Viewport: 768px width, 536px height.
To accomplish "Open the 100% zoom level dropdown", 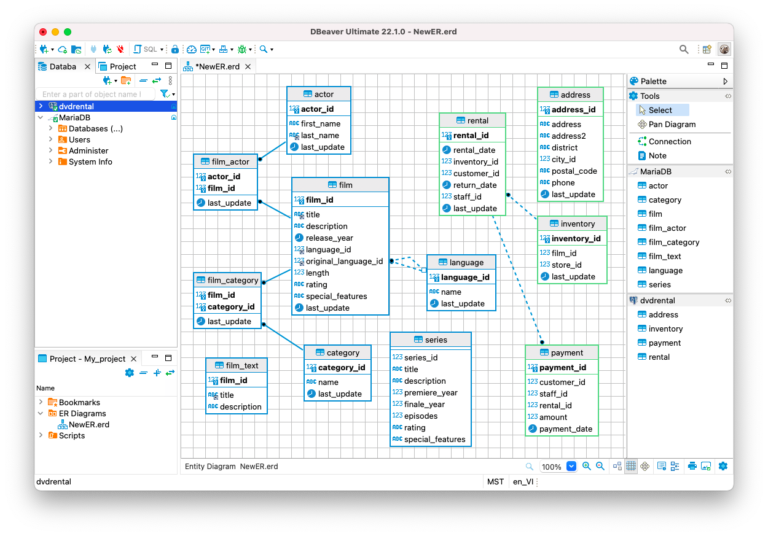I will click(571, 466).
